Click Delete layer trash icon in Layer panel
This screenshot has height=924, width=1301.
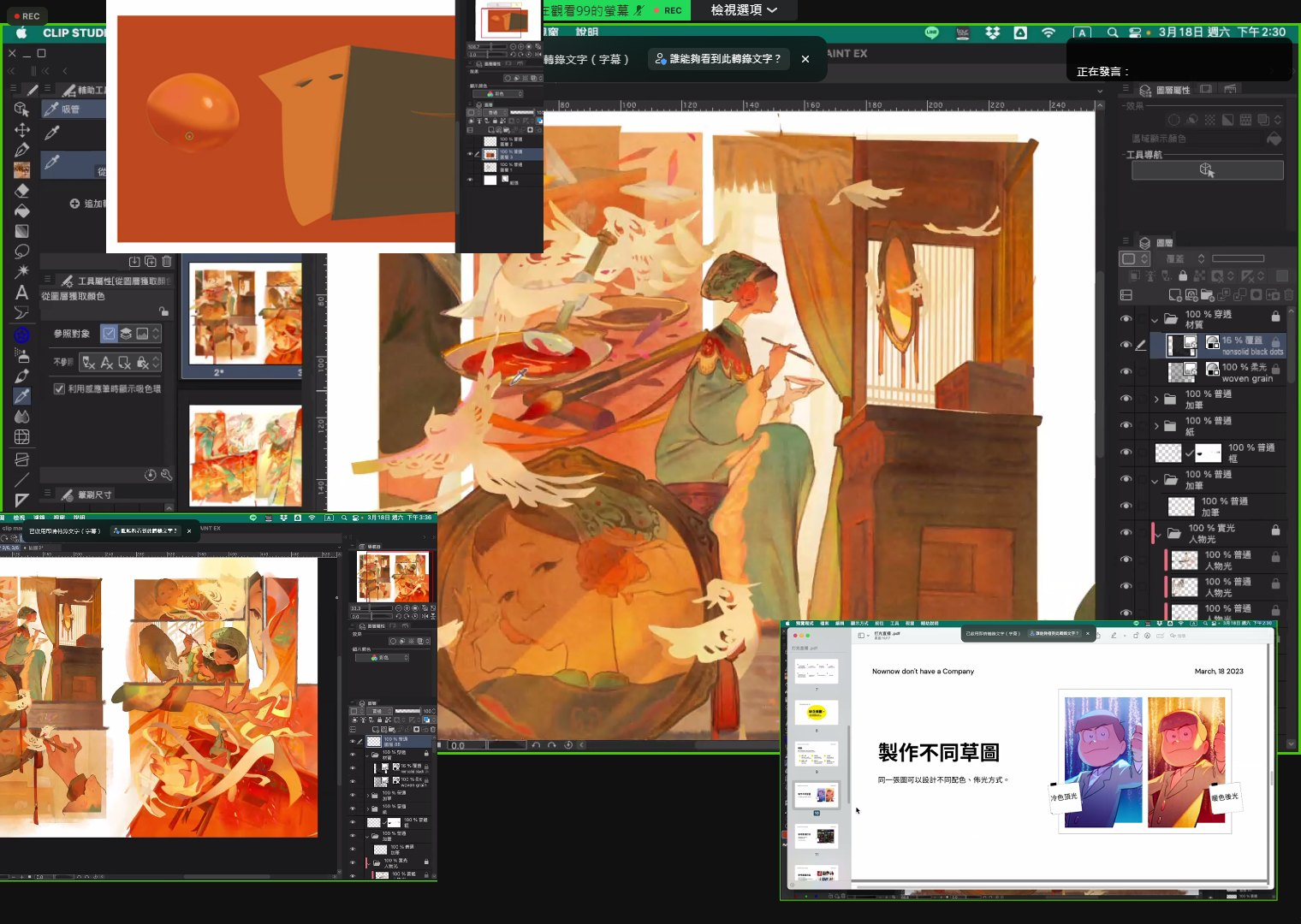pos(1288,295)
